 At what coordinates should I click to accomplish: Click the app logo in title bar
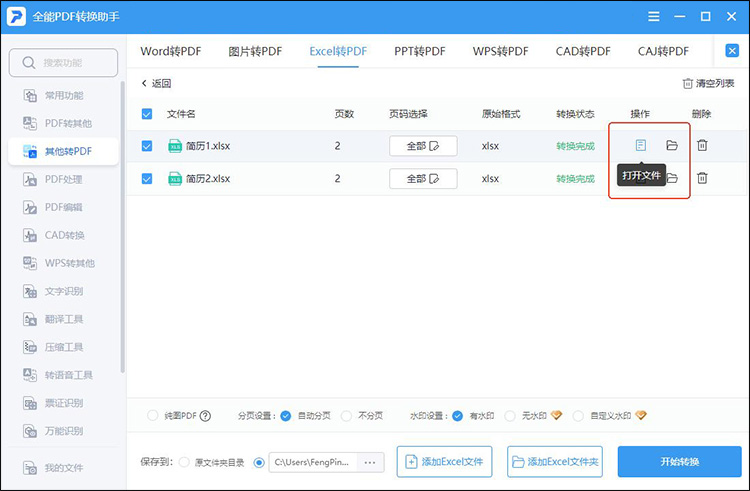[16, 17]
